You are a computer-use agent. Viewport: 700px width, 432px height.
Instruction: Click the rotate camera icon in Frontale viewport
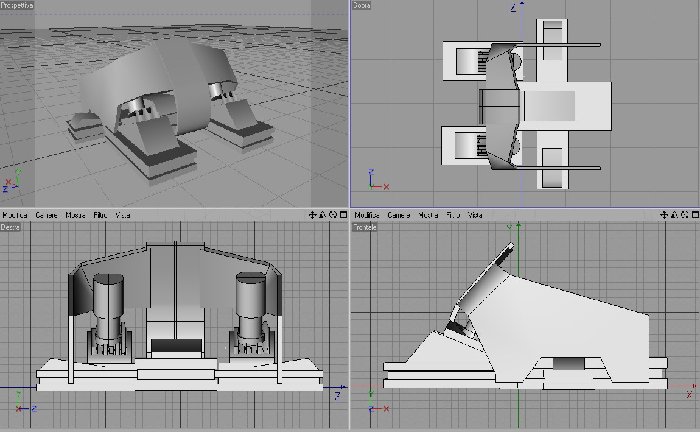coord(685,215)
